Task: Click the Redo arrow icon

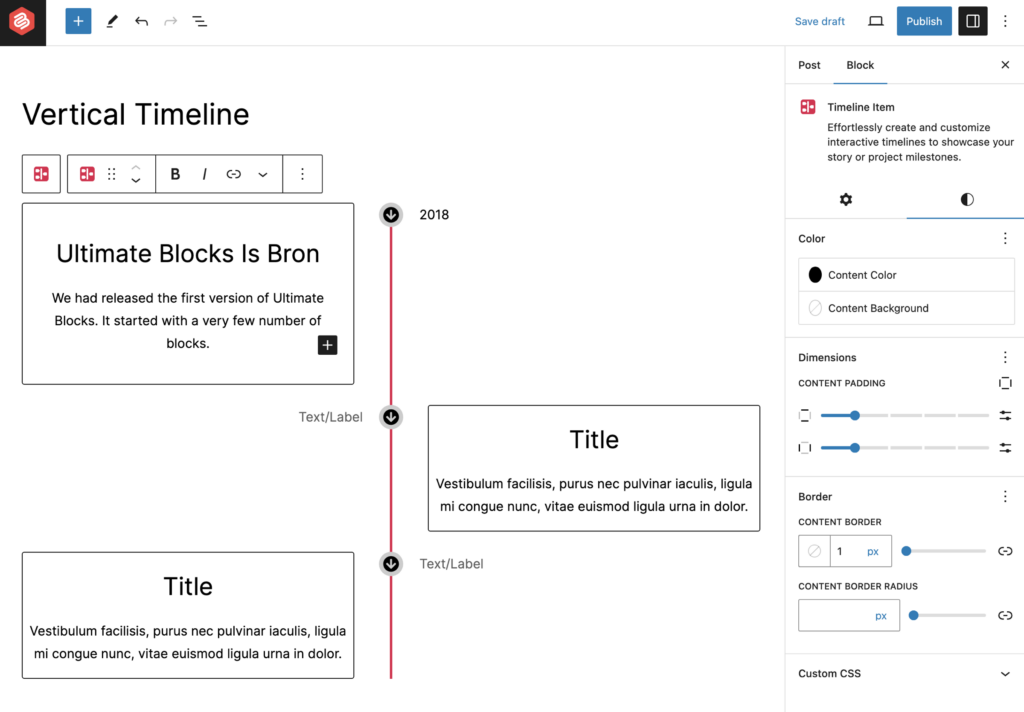Action: click(x=169, y=21)
